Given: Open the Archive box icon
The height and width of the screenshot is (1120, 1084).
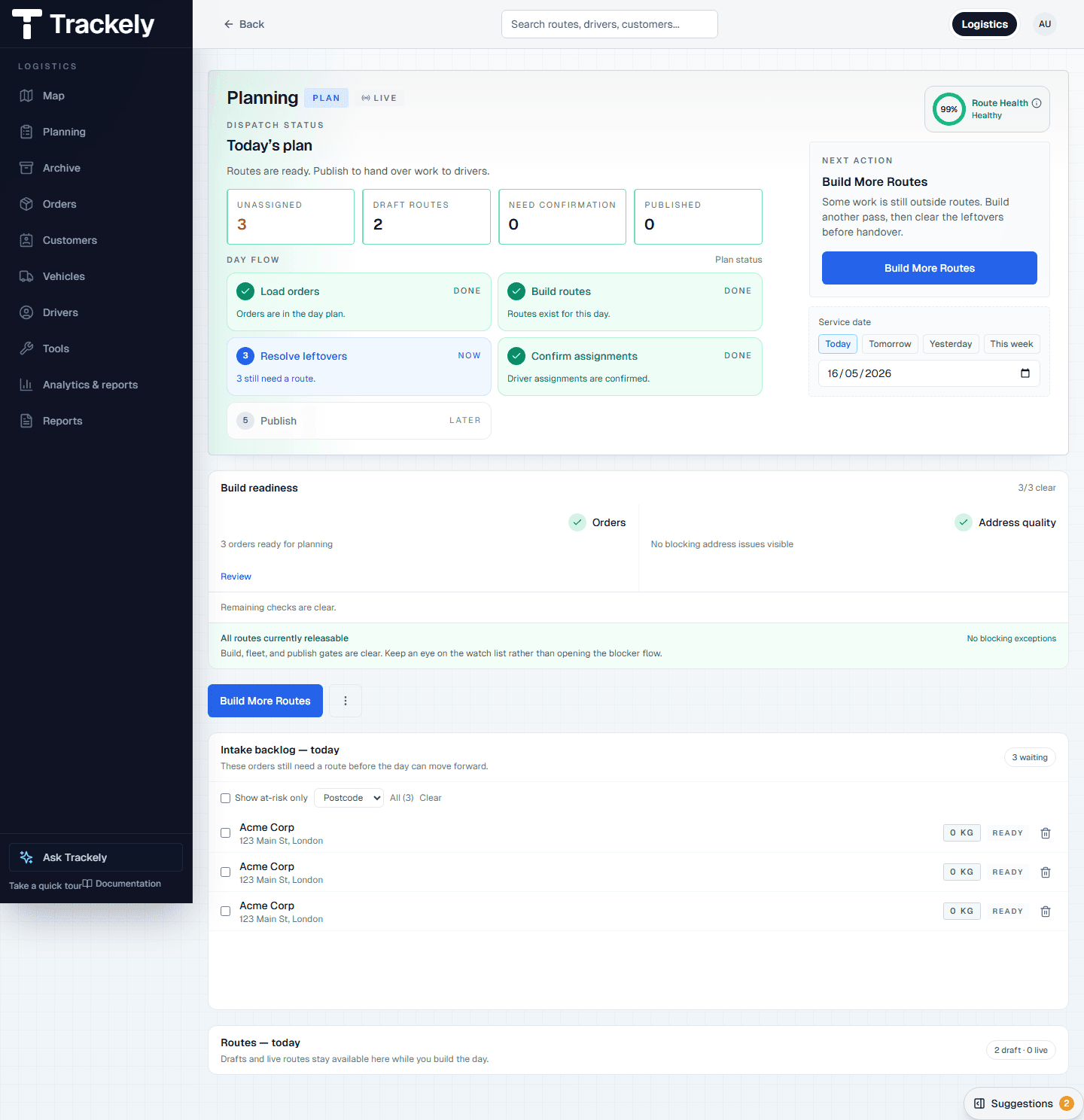Looking at the screenshot, I should click(26, 168).
